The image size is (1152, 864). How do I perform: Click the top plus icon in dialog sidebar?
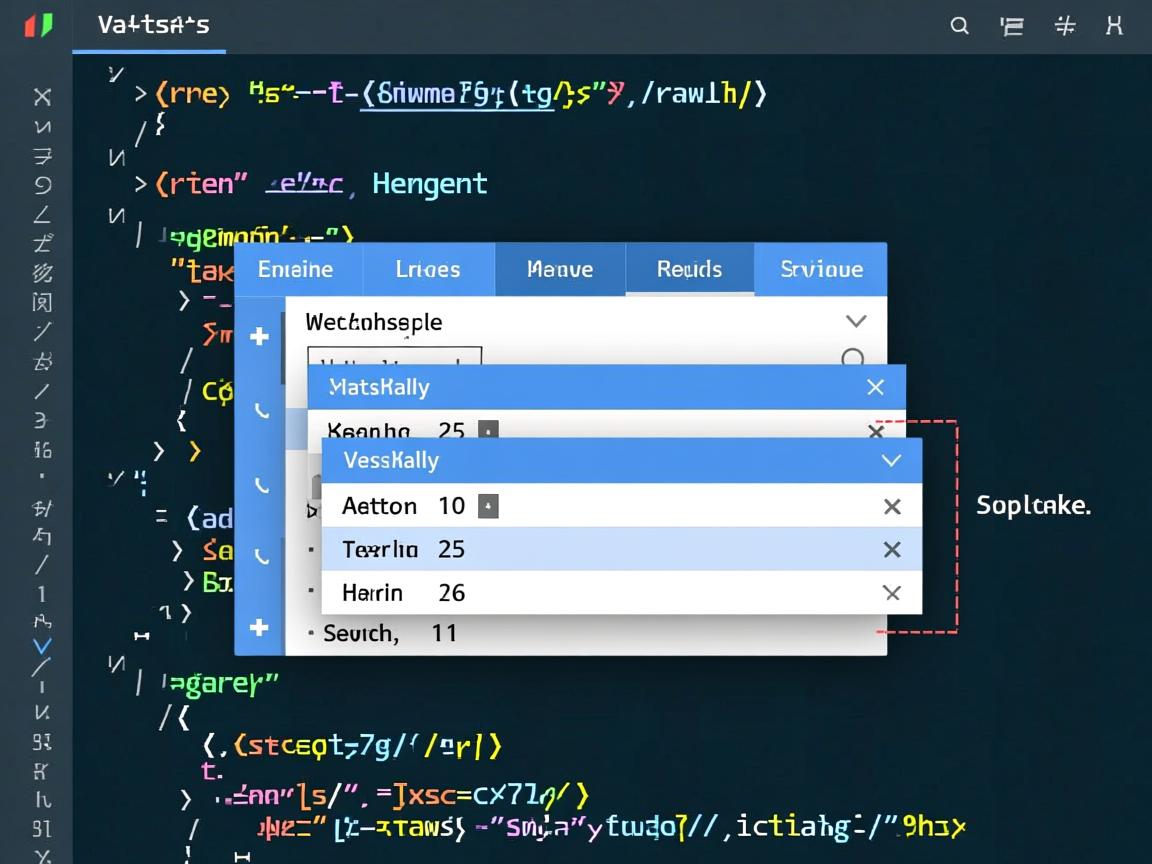click(x=259, y=337)
